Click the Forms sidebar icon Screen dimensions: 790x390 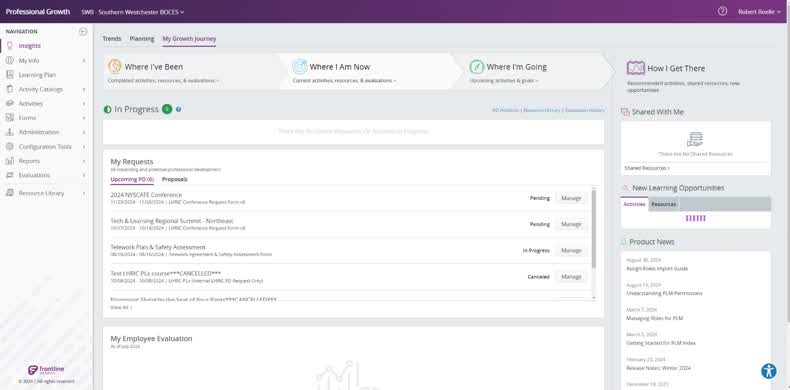(10, 118)
